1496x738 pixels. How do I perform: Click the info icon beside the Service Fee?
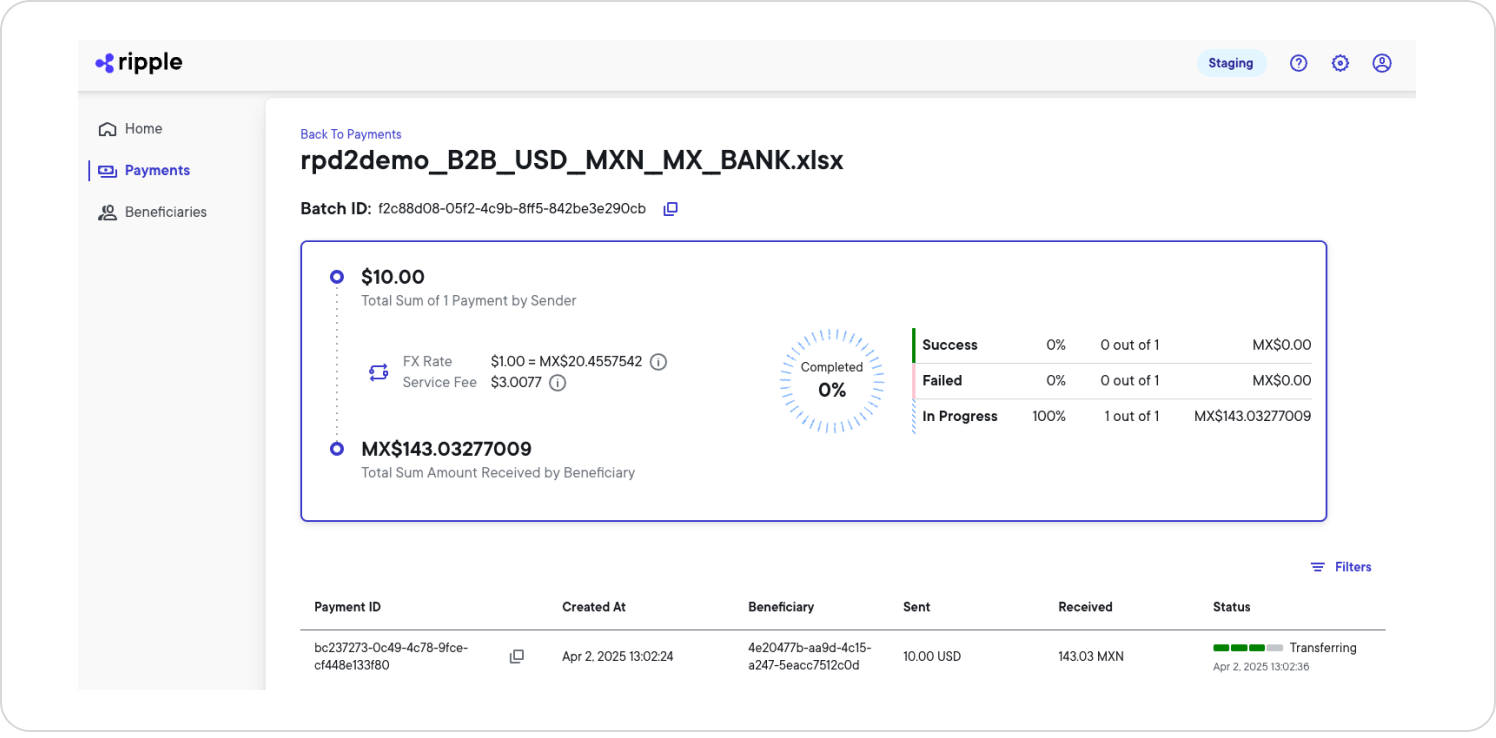pyautogui.click(x=560, y=382)
